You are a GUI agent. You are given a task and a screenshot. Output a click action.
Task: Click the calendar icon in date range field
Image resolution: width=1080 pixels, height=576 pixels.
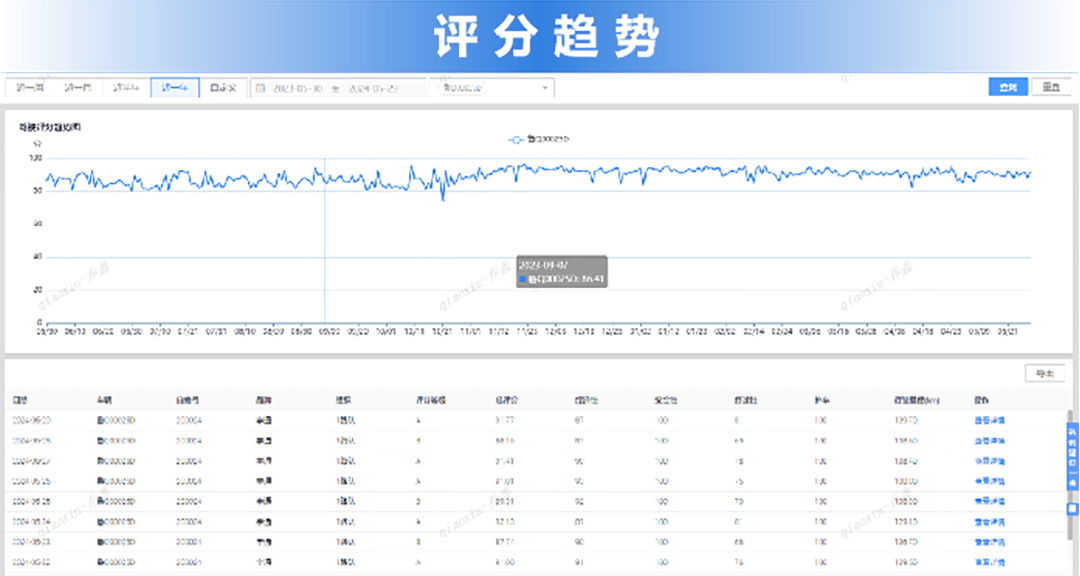click(x=260, y=88)
